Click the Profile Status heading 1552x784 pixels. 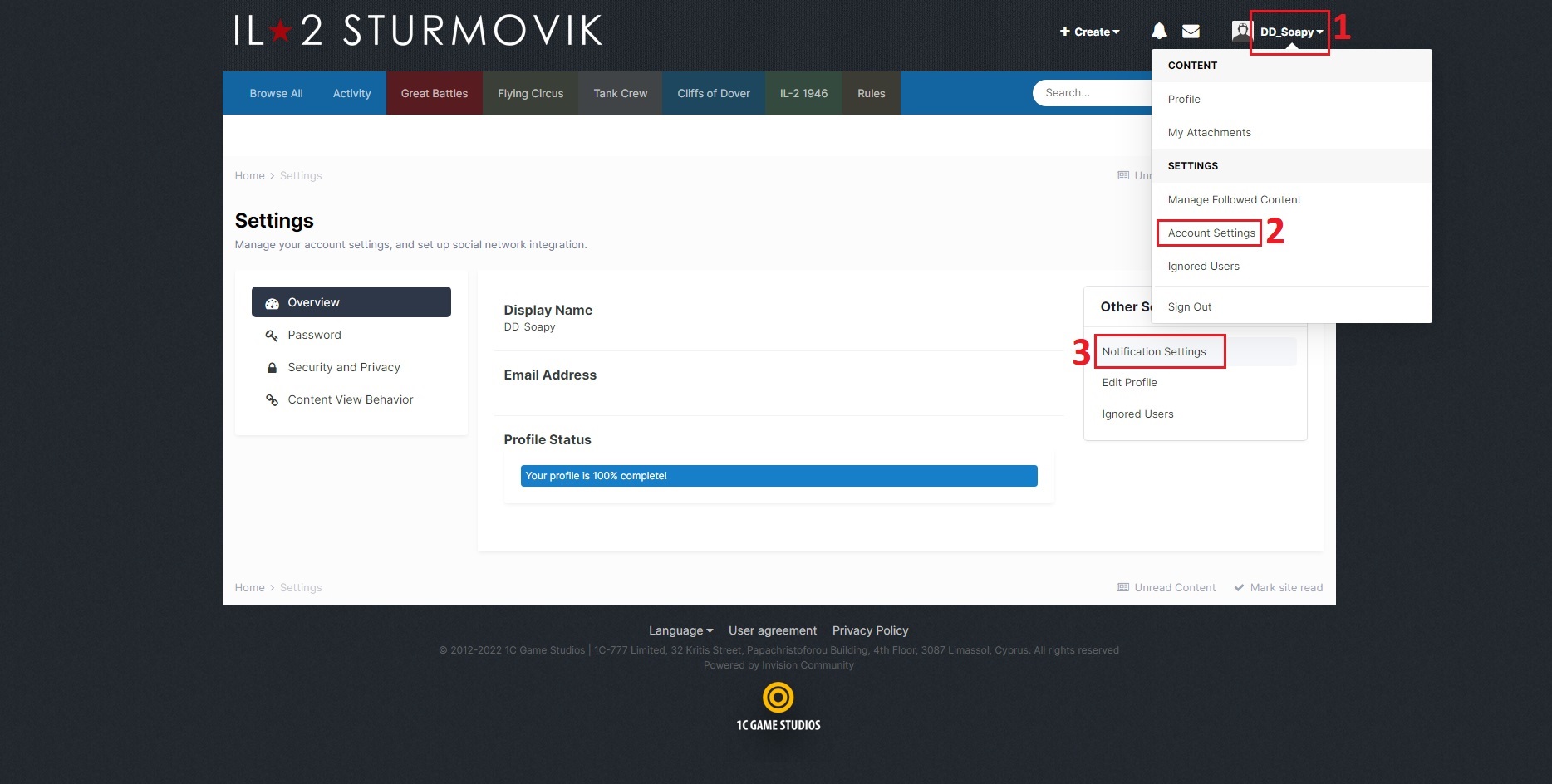548,439
